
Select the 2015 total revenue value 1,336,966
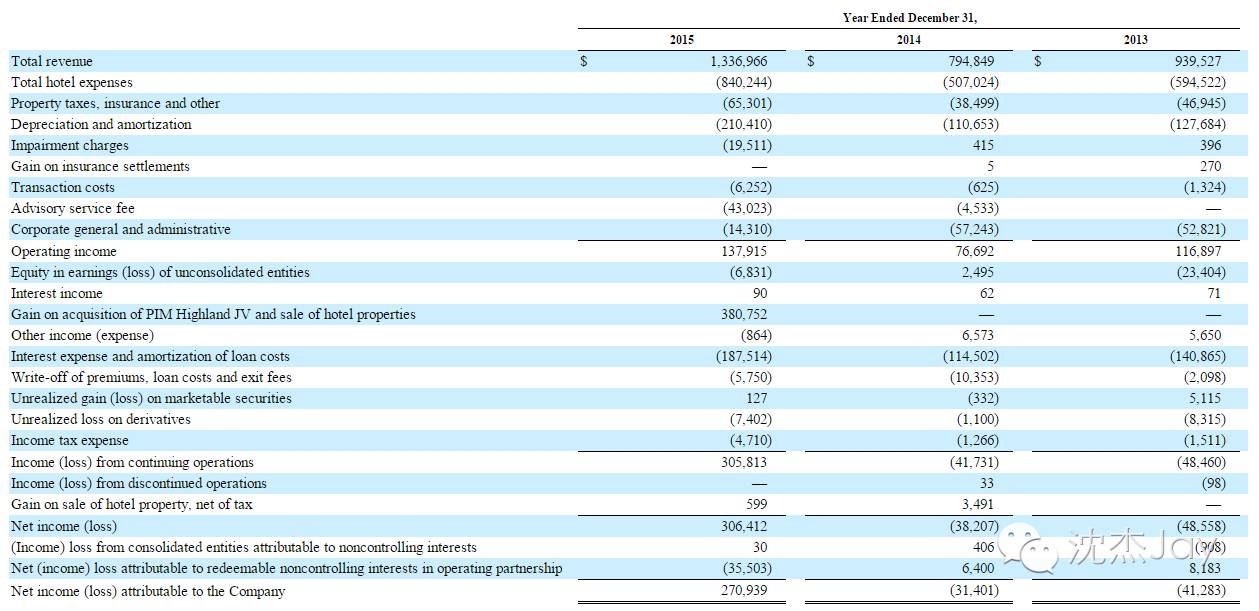[x=739, y=61]
